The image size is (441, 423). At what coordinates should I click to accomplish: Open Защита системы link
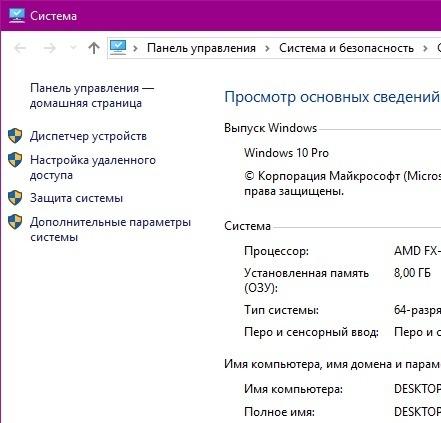click(76, 198)
